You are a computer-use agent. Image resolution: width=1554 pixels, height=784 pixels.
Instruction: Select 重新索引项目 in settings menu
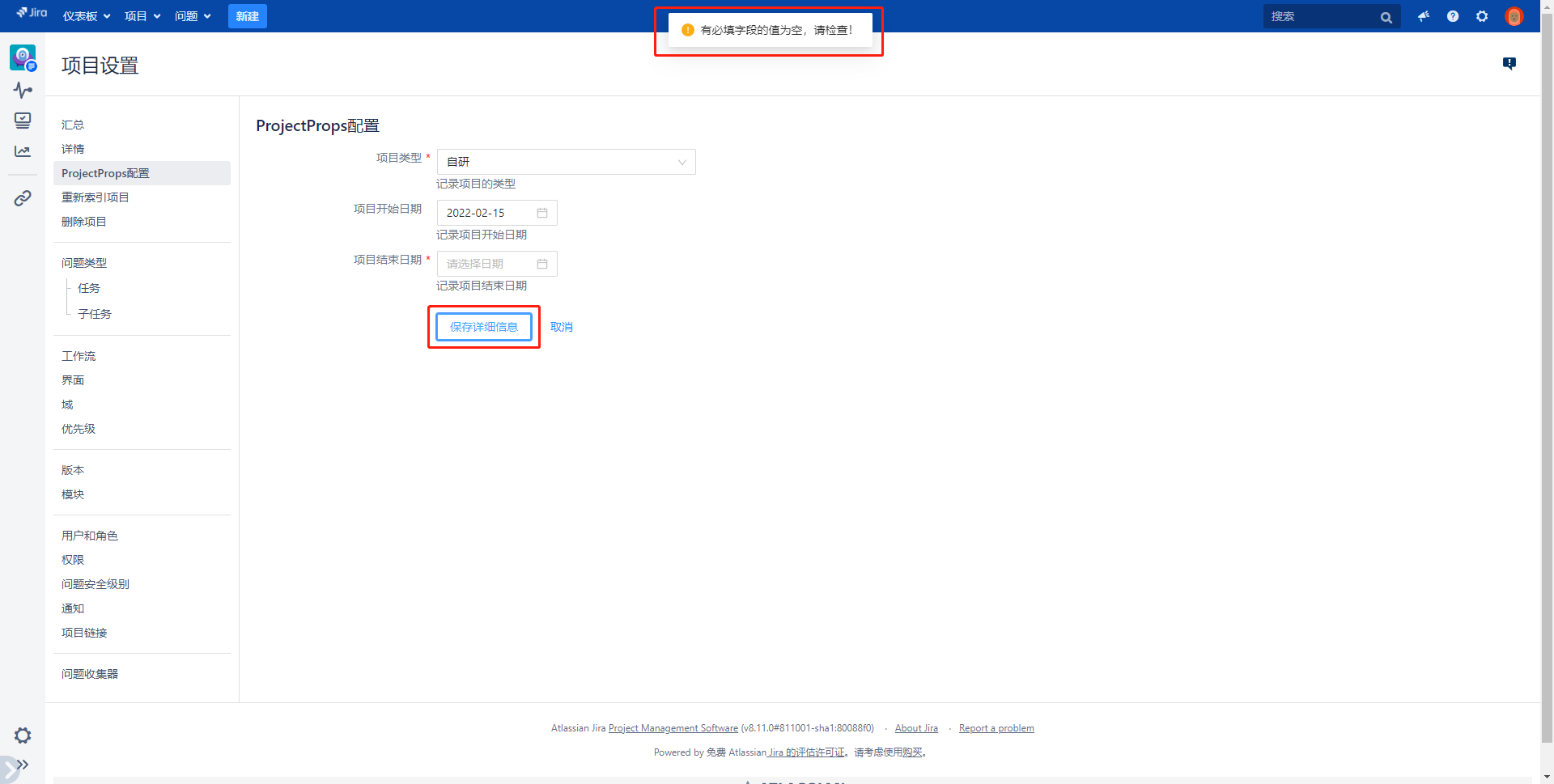point(96,197)
